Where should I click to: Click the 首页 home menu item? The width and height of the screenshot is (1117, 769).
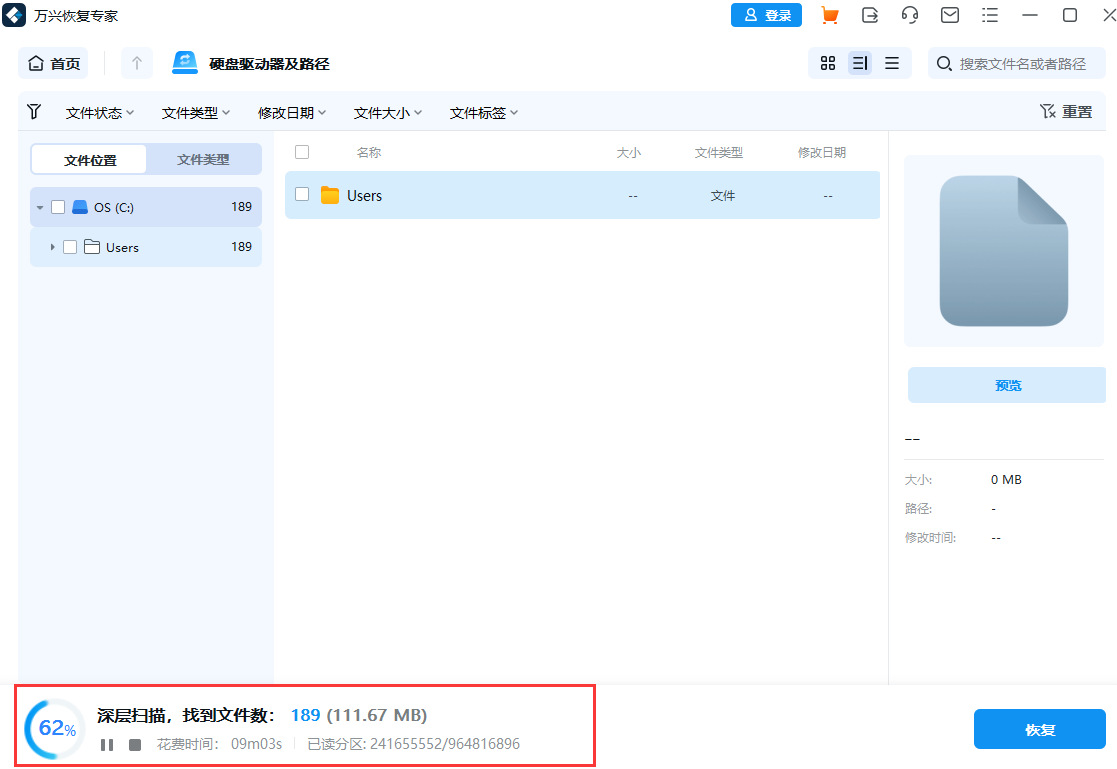point(52,62)
